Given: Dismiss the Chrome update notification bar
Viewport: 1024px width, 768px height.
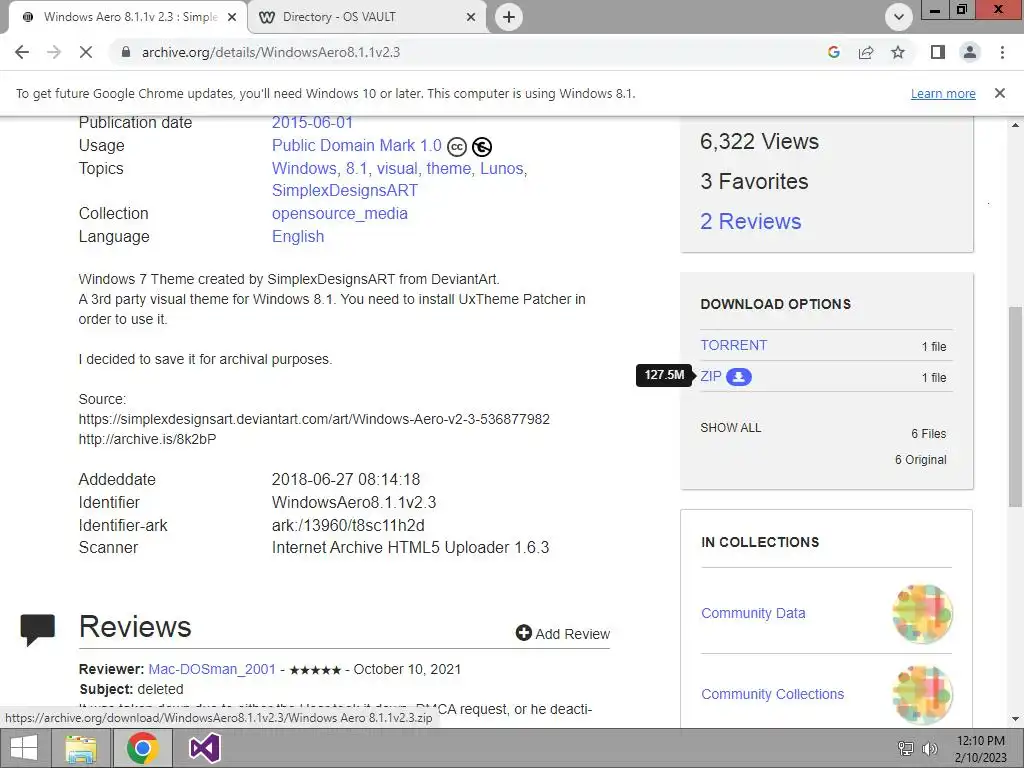Looking at the screenshot, I should (x=999, y=93).
